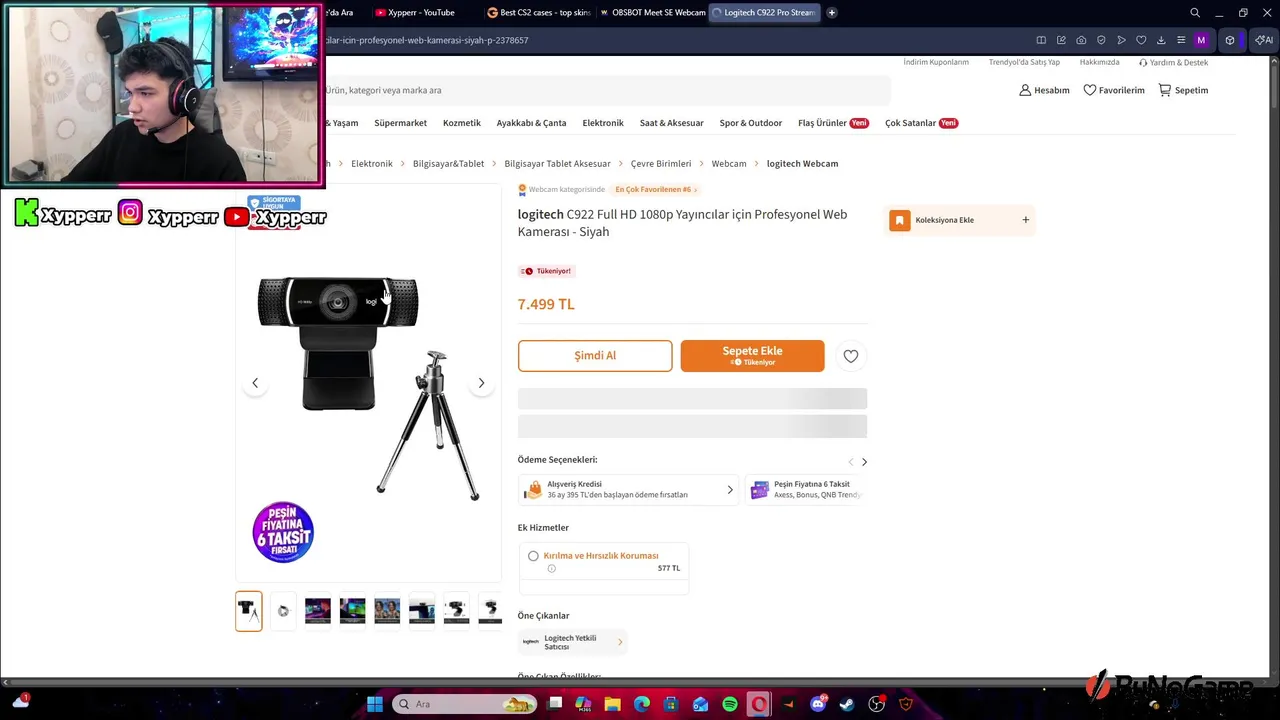
Task: Click Çevre Birimleri breadcrumb link
Action: [x=661, y=164]
